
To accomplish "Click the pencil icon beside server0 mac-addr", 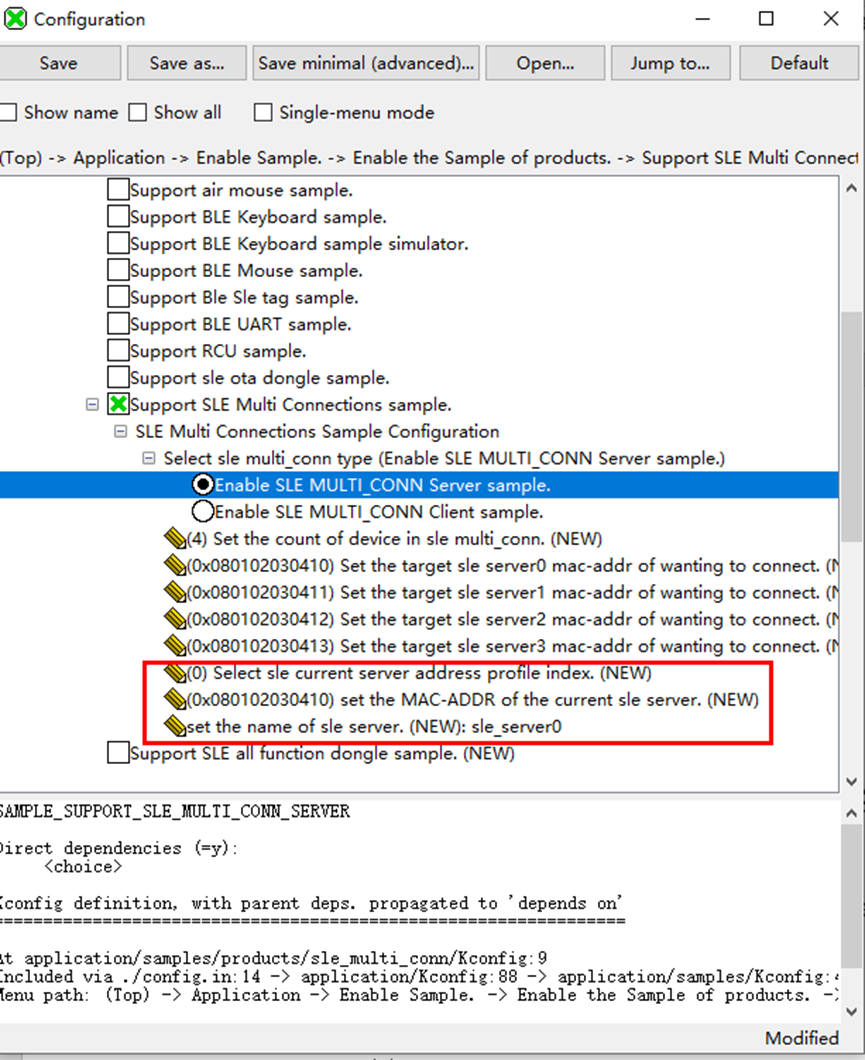I will [x=175, y=566].
